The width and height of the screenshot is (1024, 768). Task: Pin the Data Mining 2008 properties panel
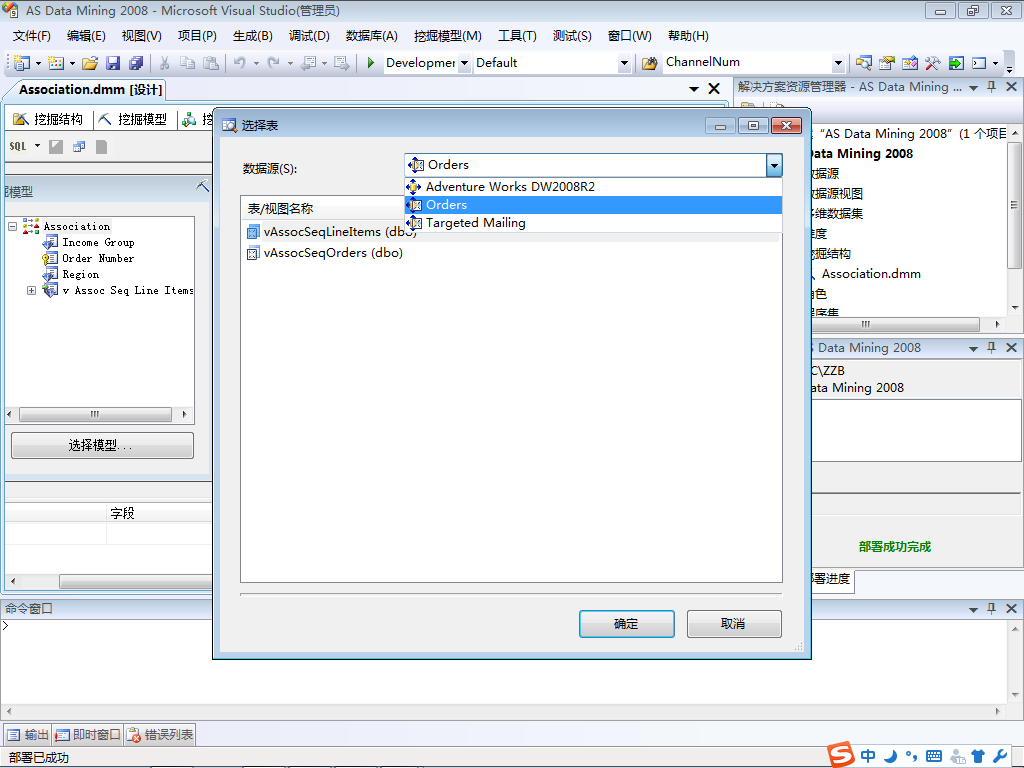pyautogui.click(x=991, y=347)
